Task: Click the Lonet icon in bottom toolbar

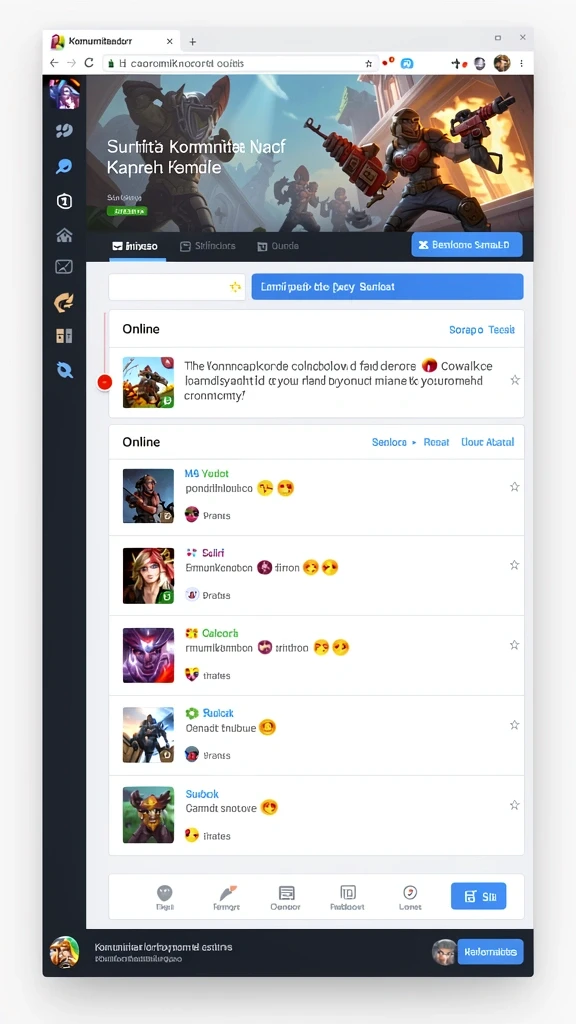Action: (x=410, y=897)
